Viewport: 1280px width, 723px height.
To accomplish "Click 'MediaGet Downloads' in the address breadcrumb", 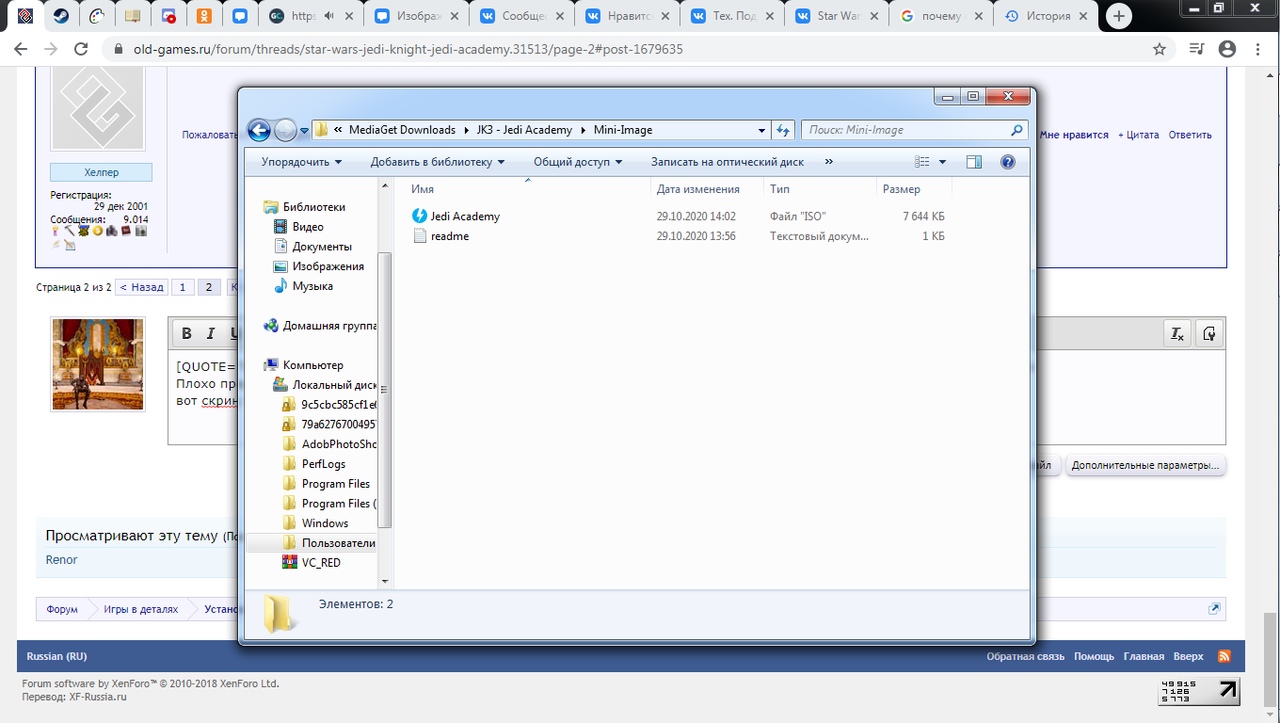I will 402,130.
